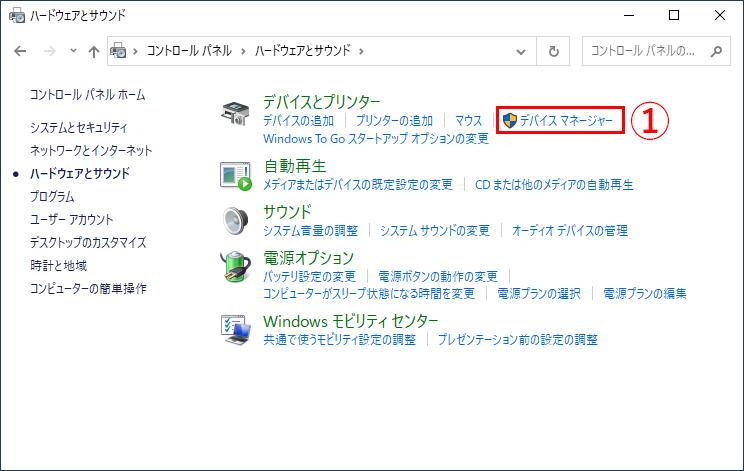Open システムとセキュリティ in sidebar
Viewport: 744px width, 471px height.
[x=79, y=128]
